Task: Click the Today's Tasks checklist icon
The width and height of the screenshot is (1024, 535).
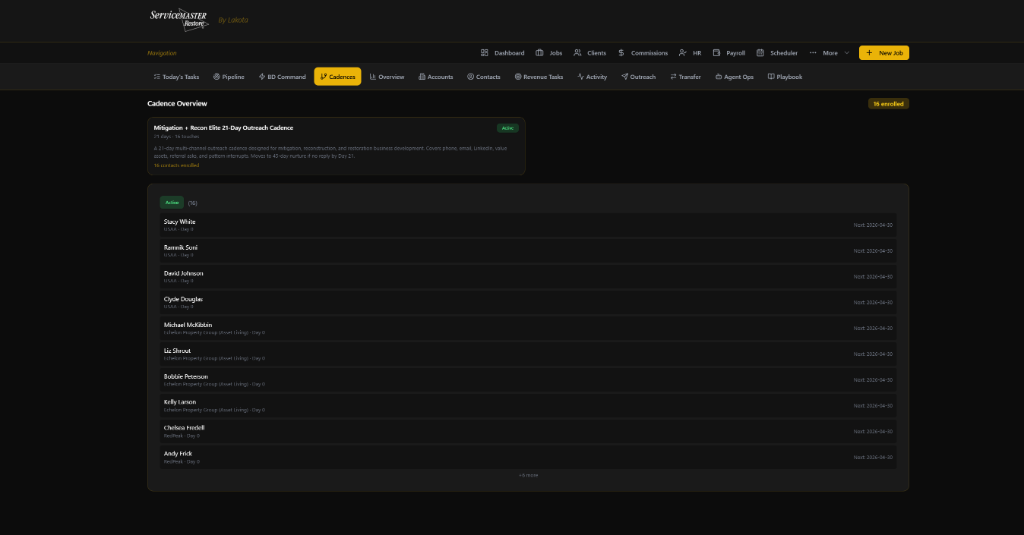Action: [x=157, y=76]
